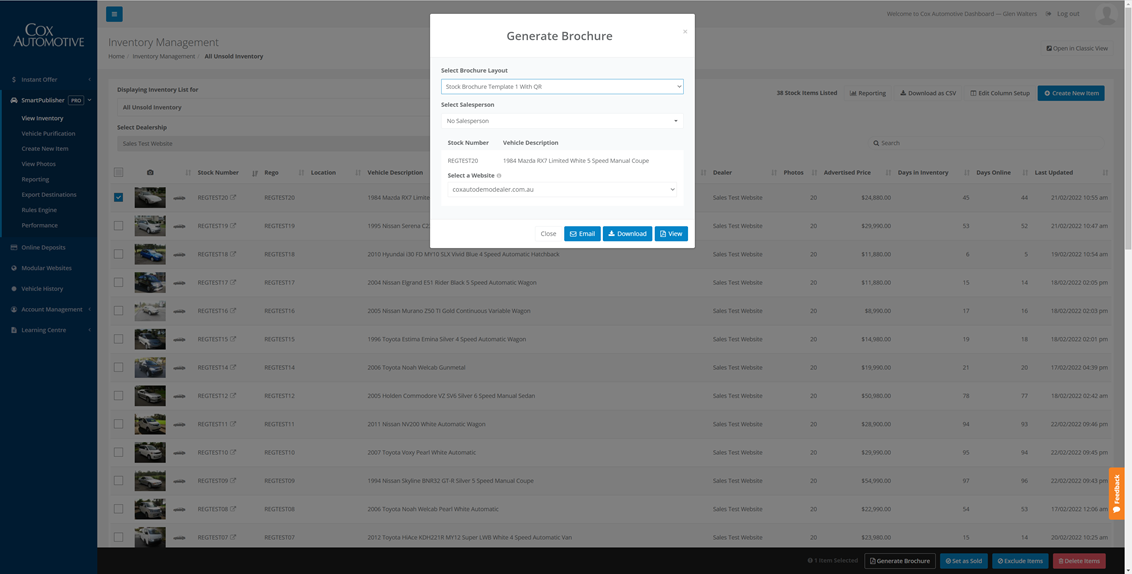The image size is (1132, 574).
Task: Click car body-type icon in REGTEST20 row
Action: [179, 198]
